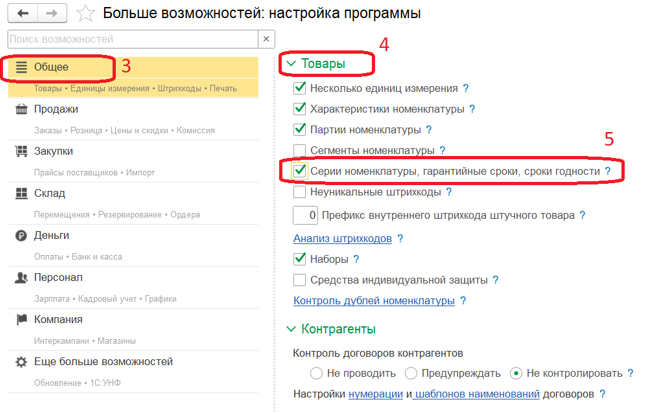Screen dimensions: 658x413
Task: Enable Сегменты номенклатуры checkbox
Action: (300, 151)
